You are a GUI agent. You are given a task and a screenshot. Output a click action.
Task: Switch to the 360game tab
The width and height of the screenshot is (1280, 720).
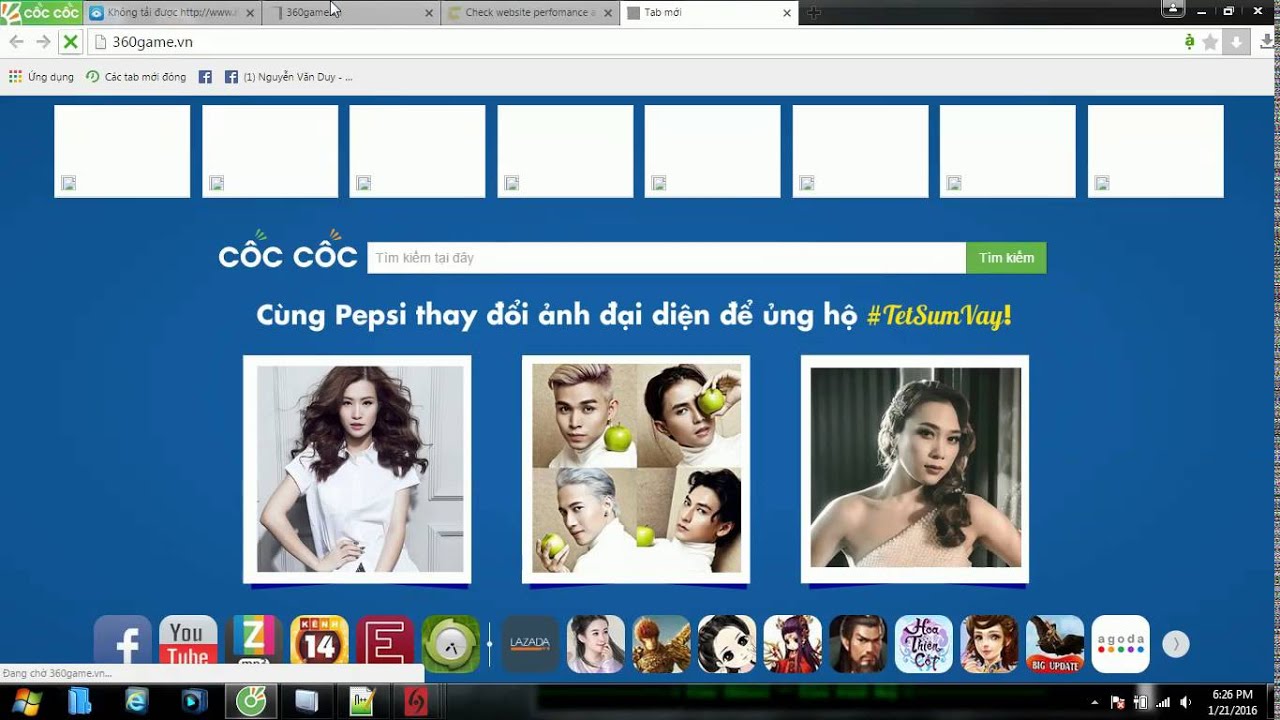(x=350, y=13)
